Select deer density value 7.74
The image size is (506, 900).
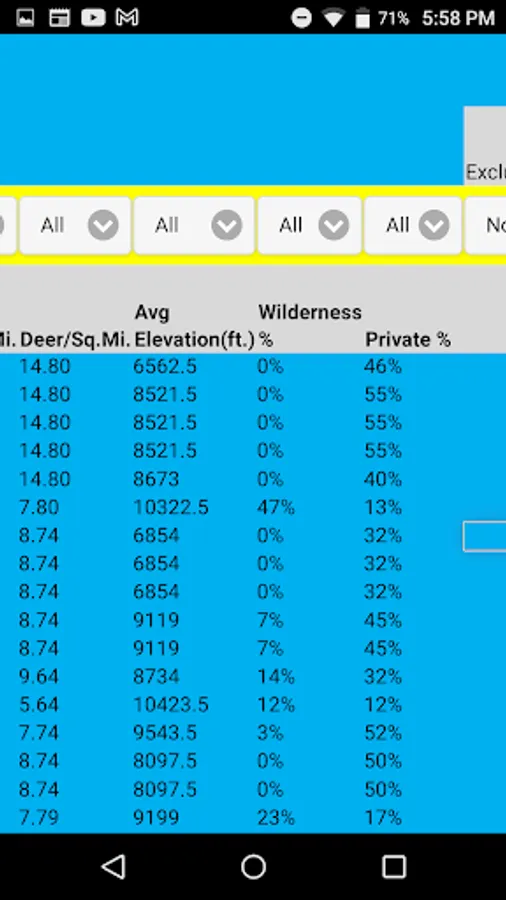pyautogui.click(x=39, y=732)
